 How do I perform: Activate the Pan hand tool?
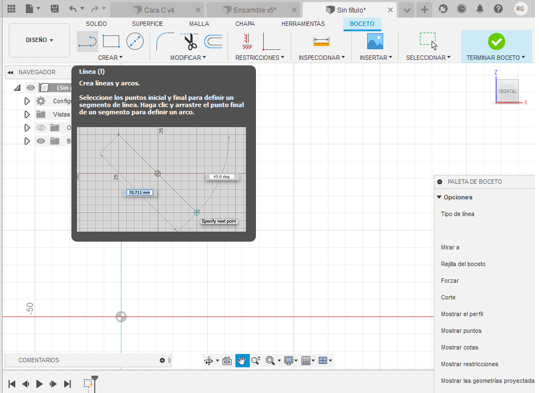(242, 360)
